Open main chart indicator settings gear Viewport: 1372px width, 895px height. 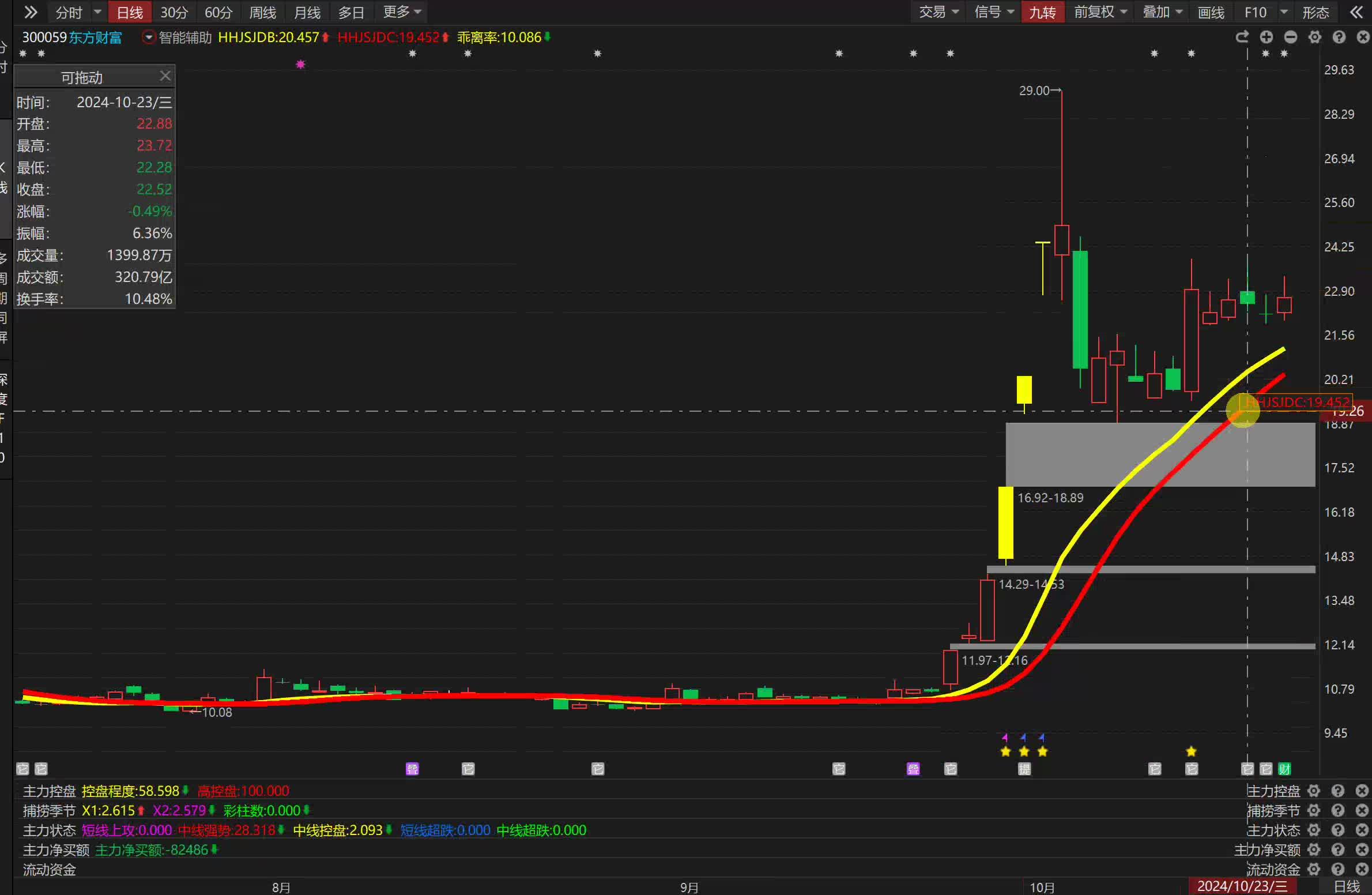coord(1315,37)
